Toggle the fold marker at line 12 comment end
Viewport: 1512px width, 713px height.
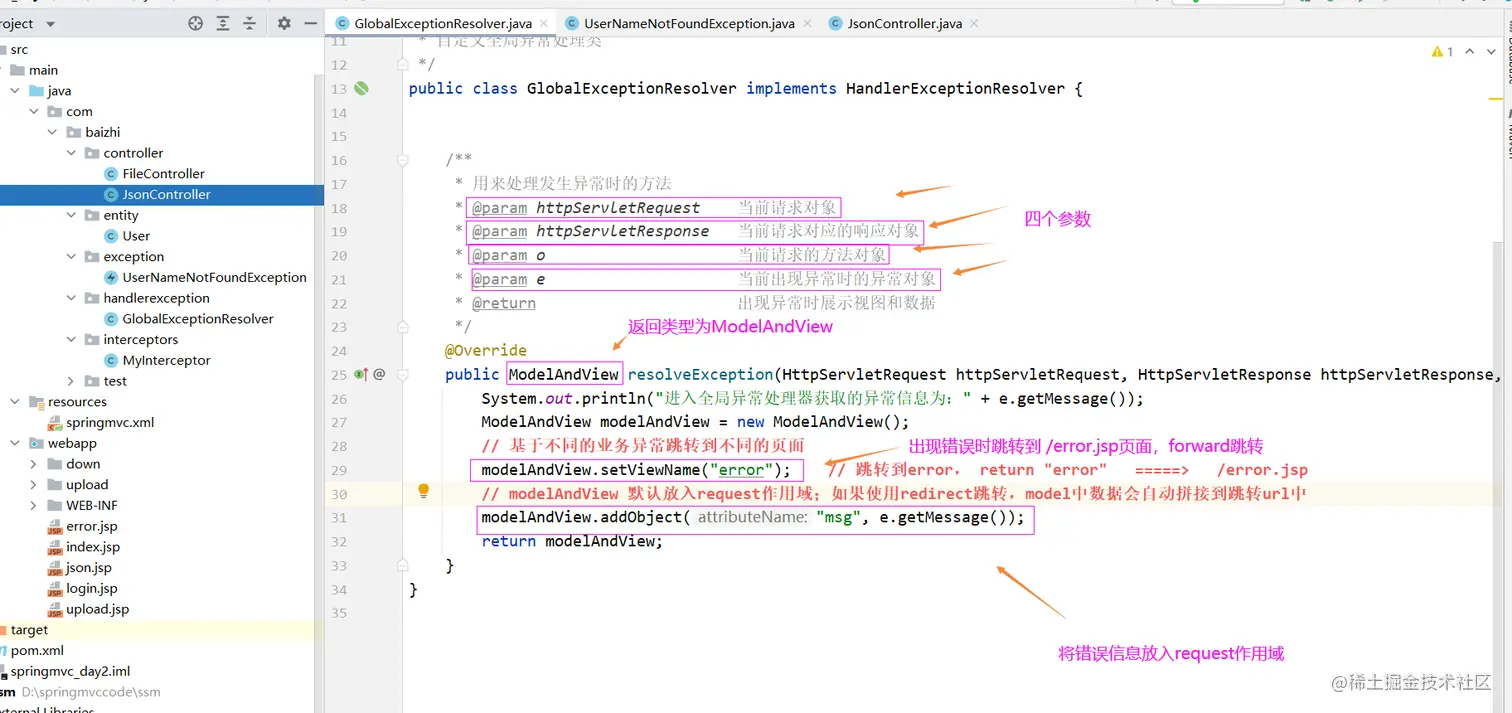pos(402,64)
